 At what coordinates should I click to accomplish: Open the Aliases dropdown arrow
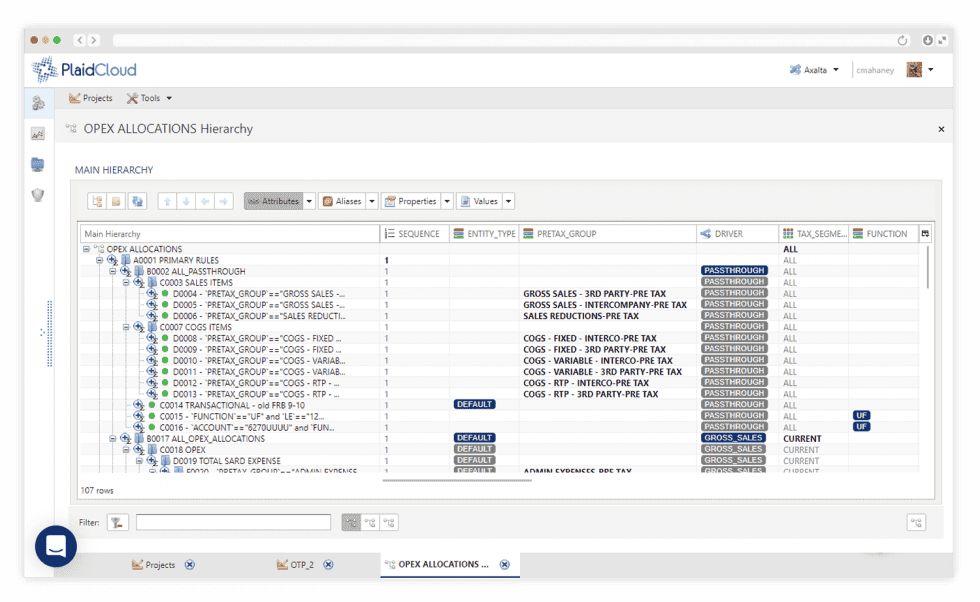(x=372, y=201)
